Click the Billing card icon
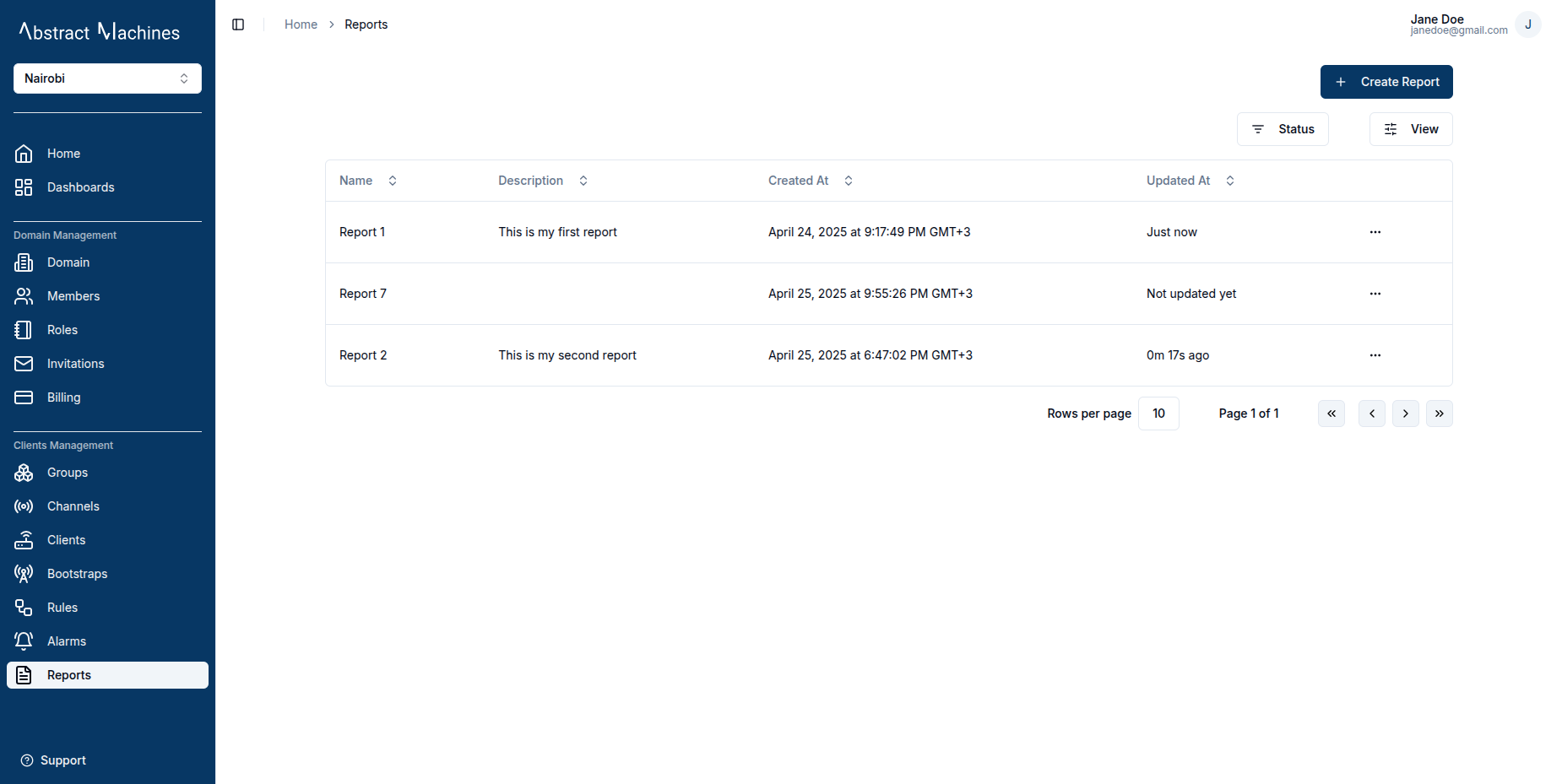Image resolution: width=1562 pixels, height=784 pixels. point(24,397)
